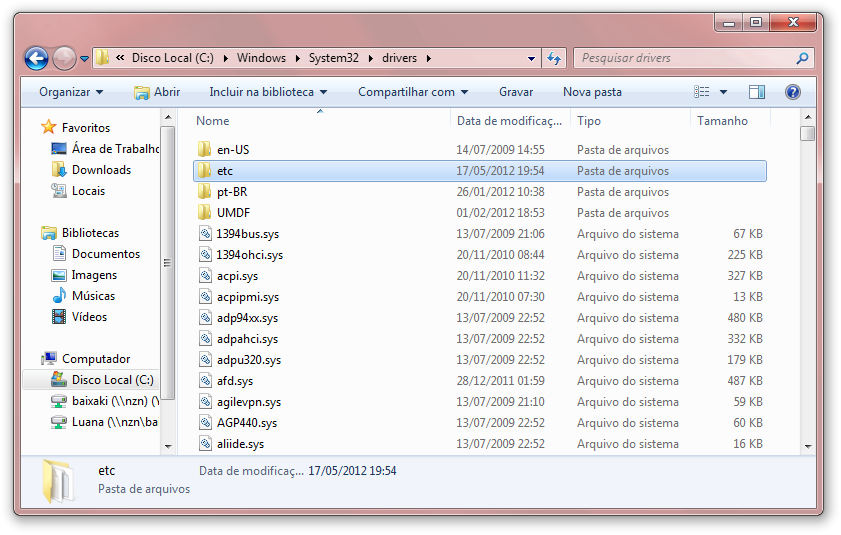Create a folder with 'Nova pasta'
This screenshot has width=841, height=535.
point(592,92)
